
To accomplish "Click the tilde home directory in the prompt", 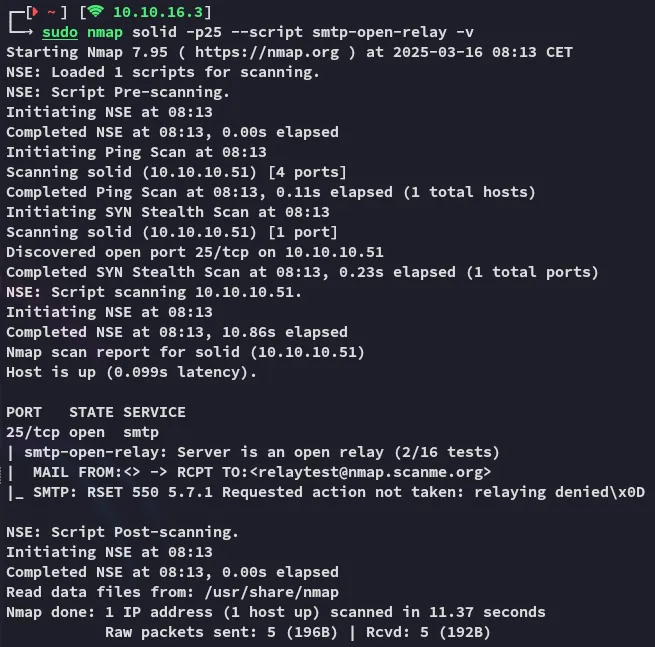I will click(50, 12).
